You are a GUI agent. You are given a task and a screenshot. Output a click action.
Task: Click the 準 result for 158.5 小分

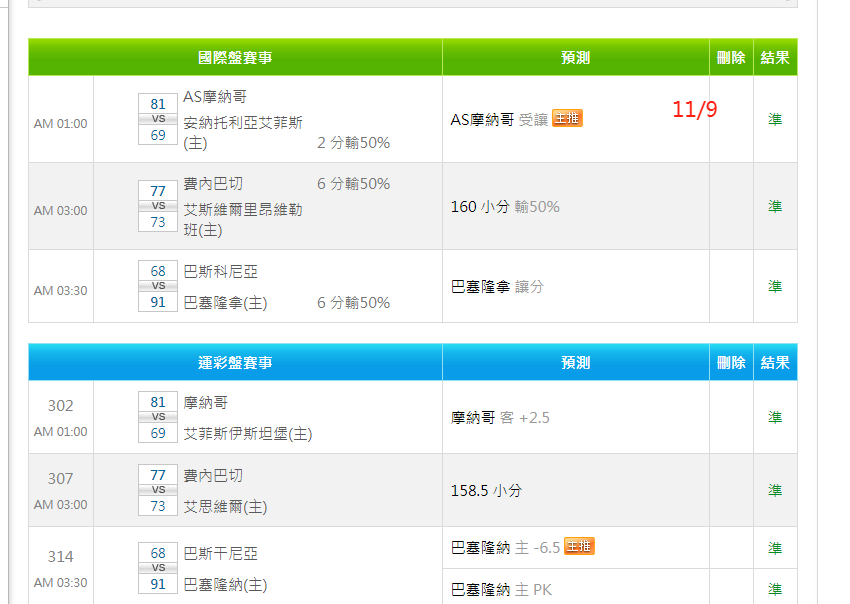775,491
